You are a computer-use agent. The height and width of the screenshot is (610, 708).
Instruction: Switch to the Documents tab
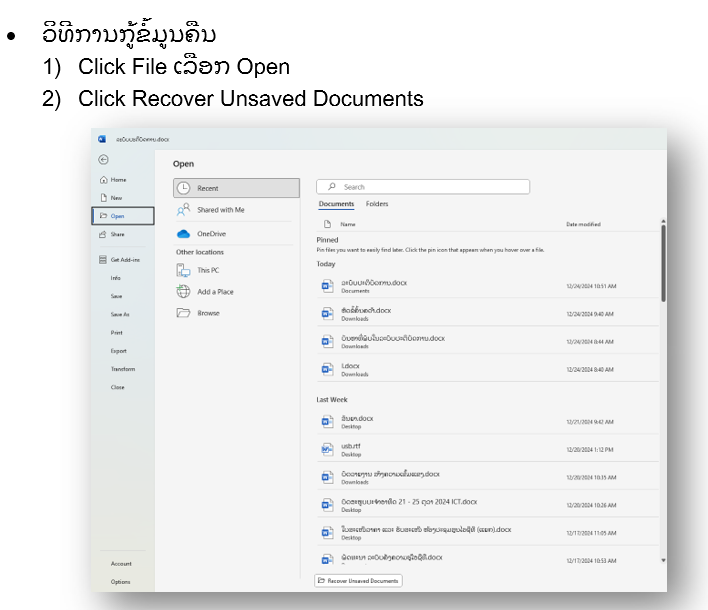pyautogui.click(x=336, y=204)
